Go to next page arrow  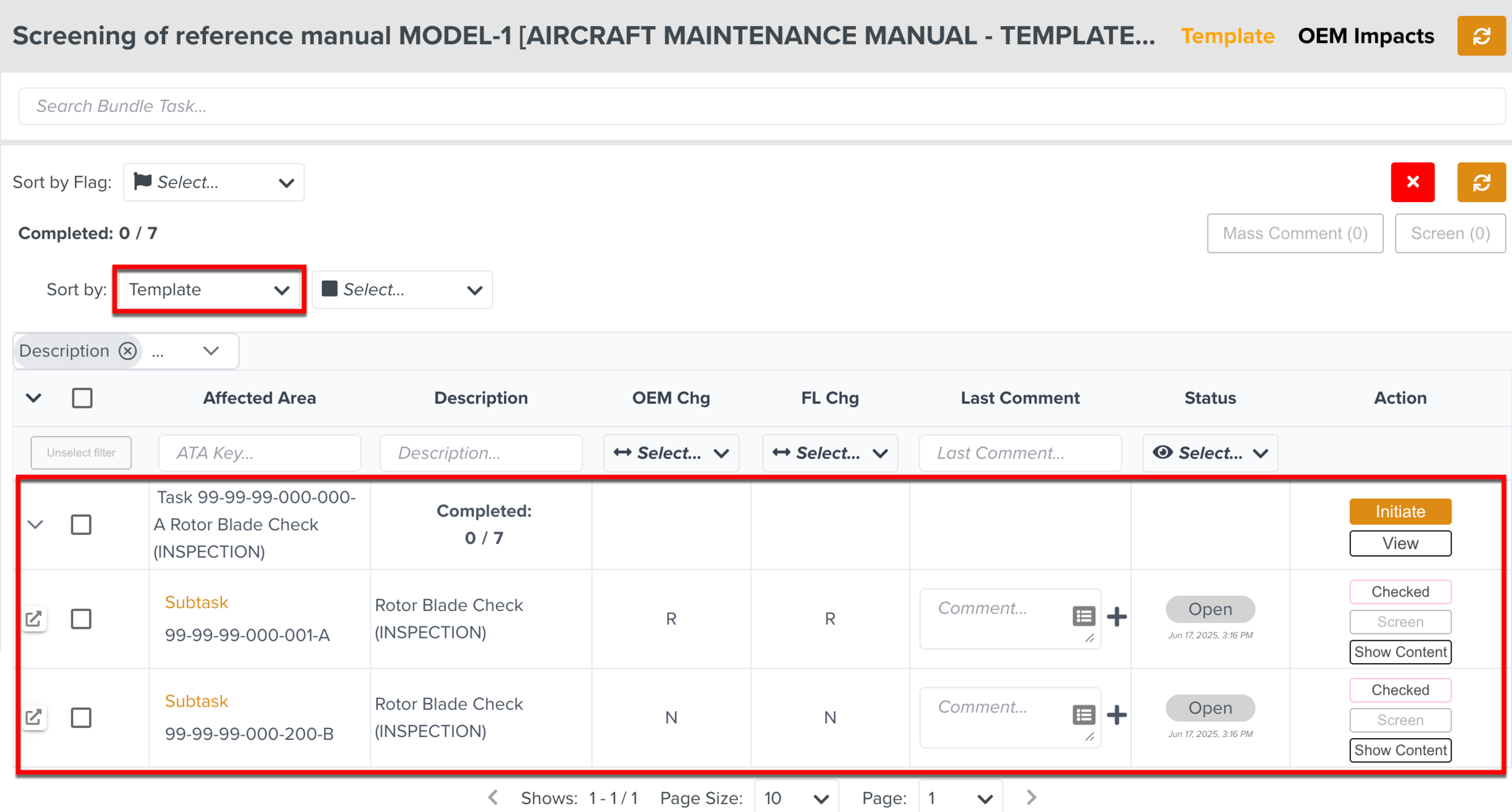point(1031,797)
